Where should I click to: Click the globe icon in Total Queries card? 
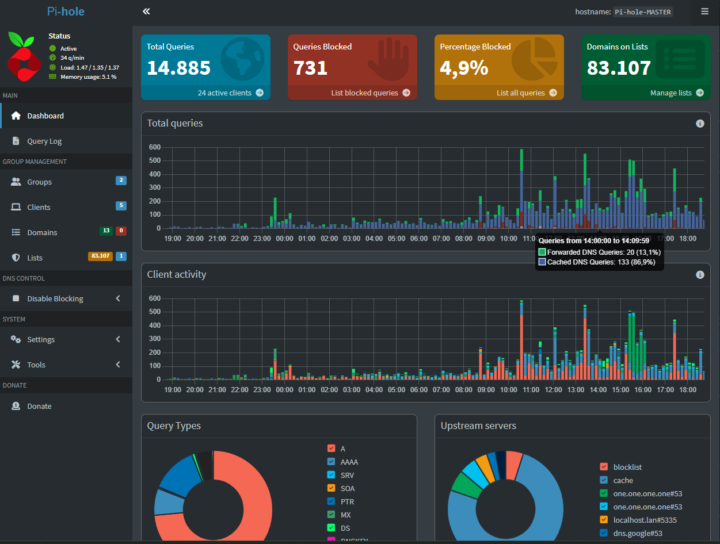[x=242, y=59]
